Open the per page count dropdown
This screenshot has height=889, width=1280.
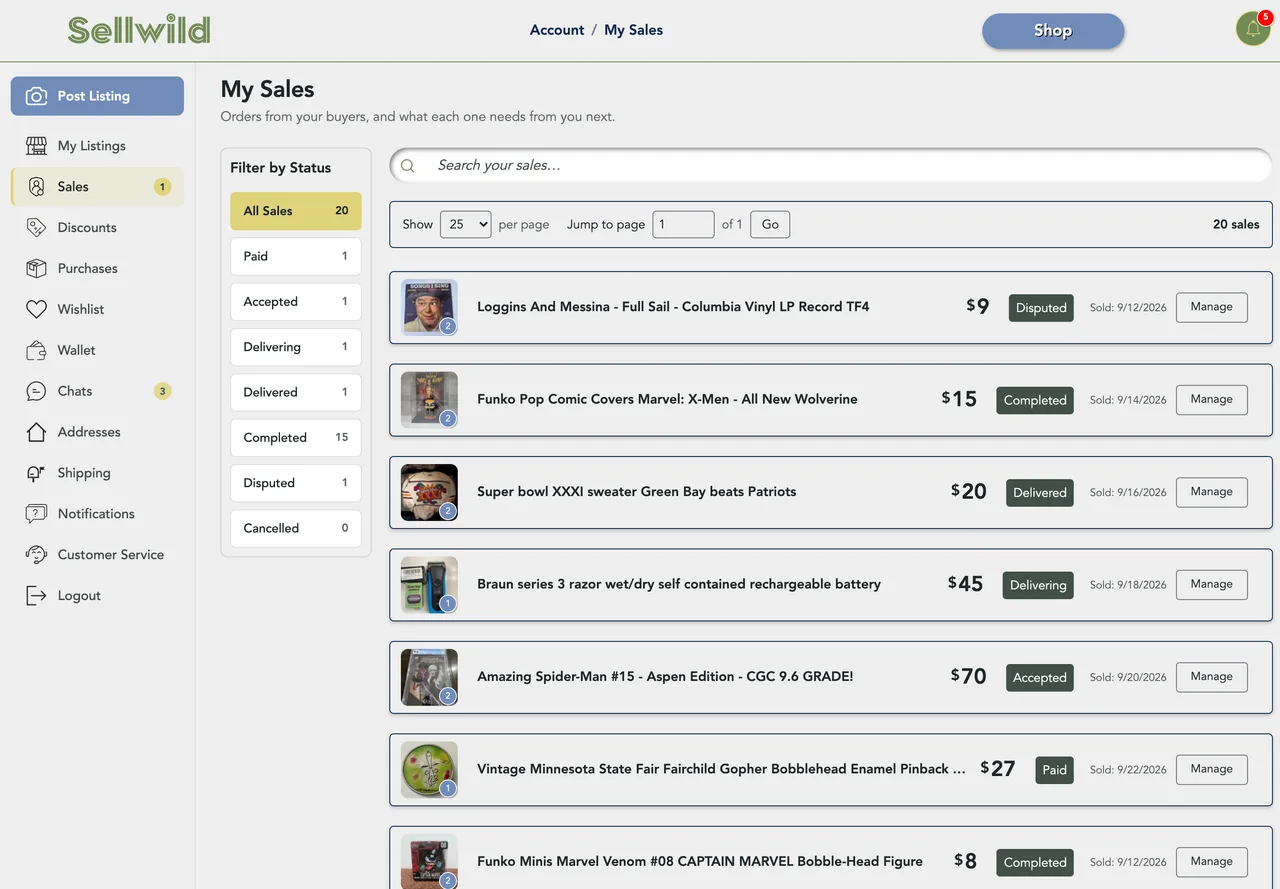pyautogui.click(x=465, y=224)
